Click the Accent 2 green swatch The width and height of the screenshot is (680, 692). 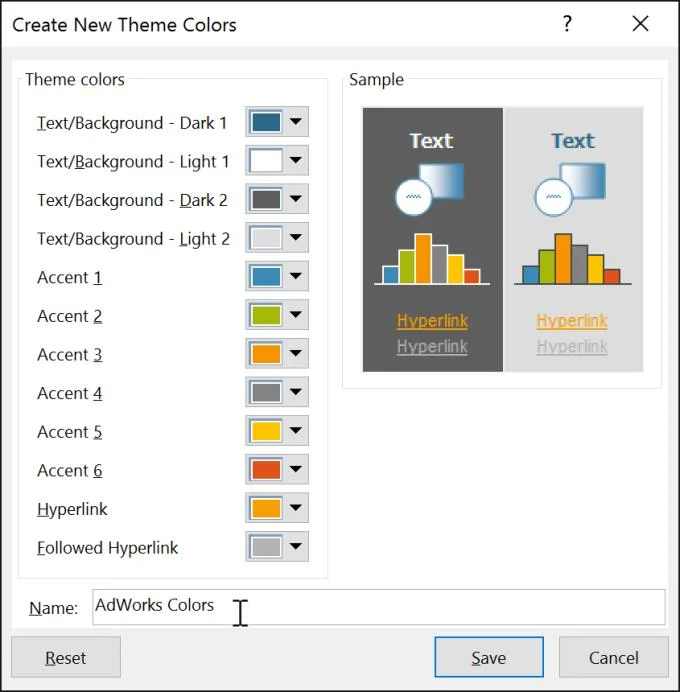click(x=266, y=315)
